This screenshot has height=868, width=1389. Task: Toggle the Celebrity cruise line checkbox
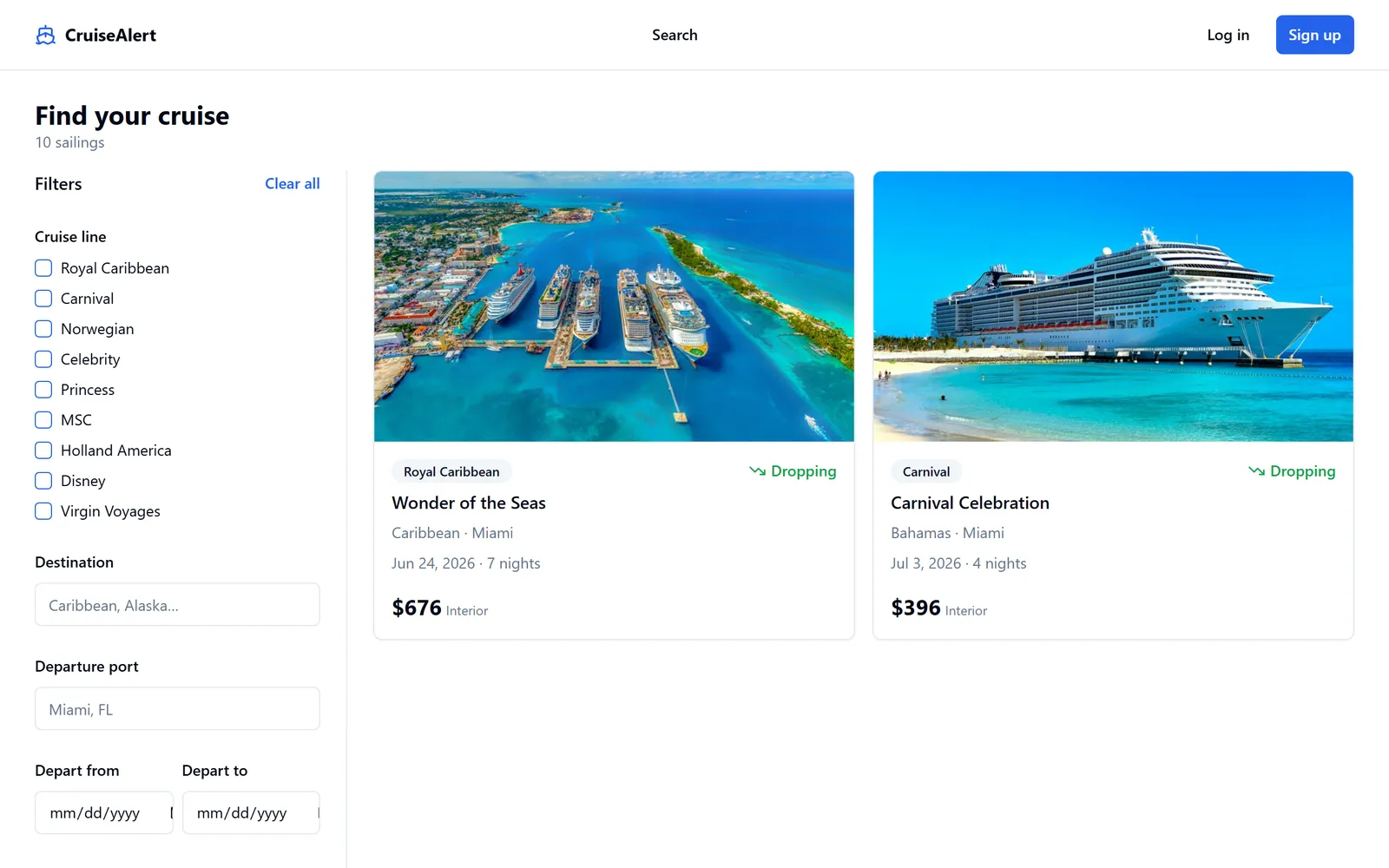pos(43,359)
